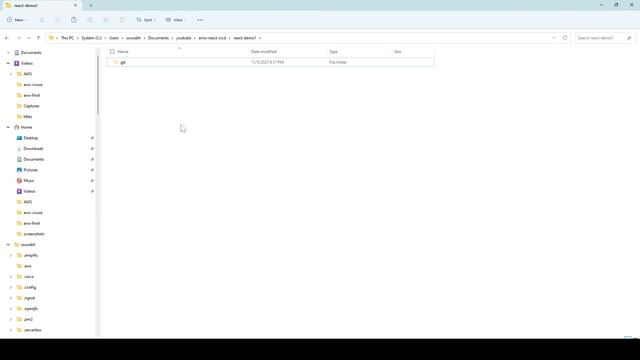Image resolution: width=640 pixels, height=360 pixels.
Task: Open Downloads in the sidebar
Action: coord(33,149)
